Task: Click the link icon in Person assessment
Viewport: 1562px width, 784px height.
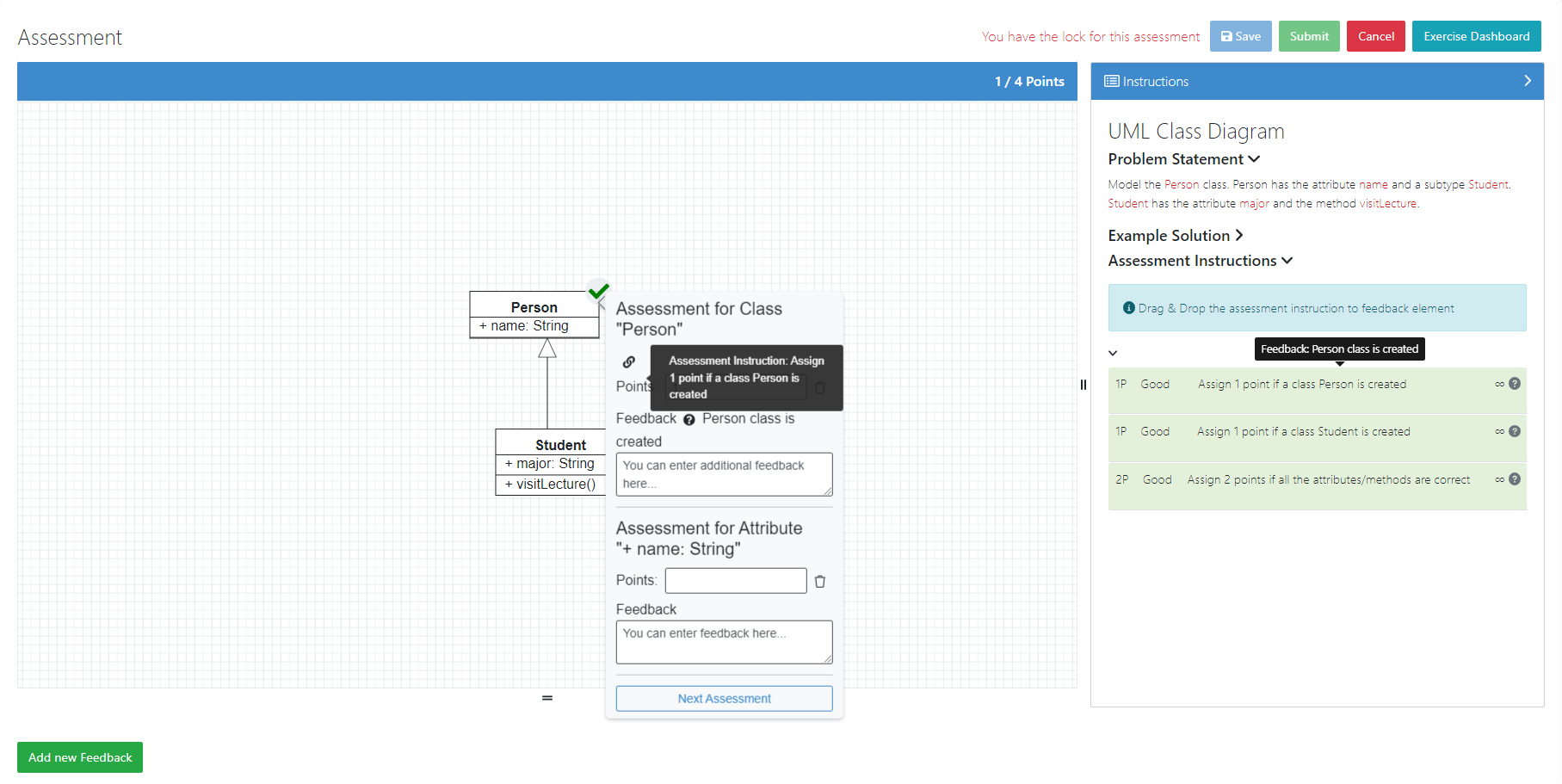Action: click(629, 362)
